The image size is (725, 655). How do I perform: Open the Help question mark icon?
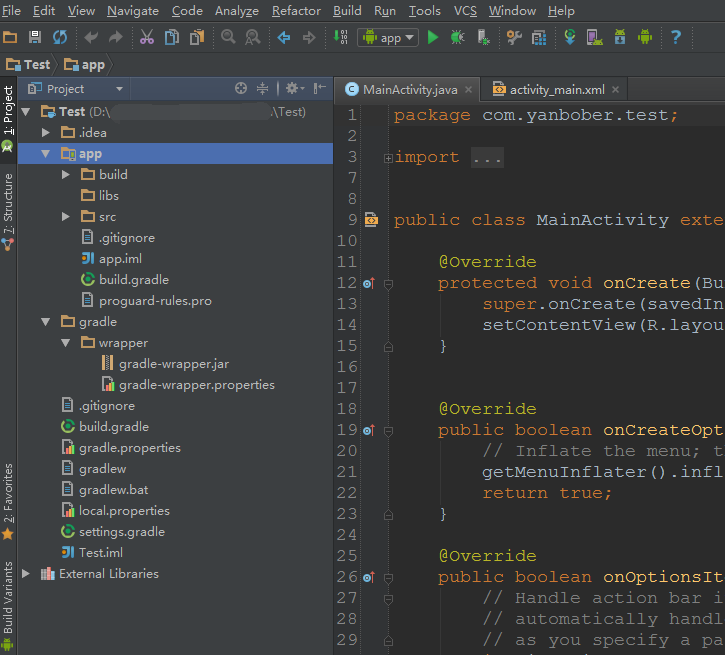(x=676, y=37)
